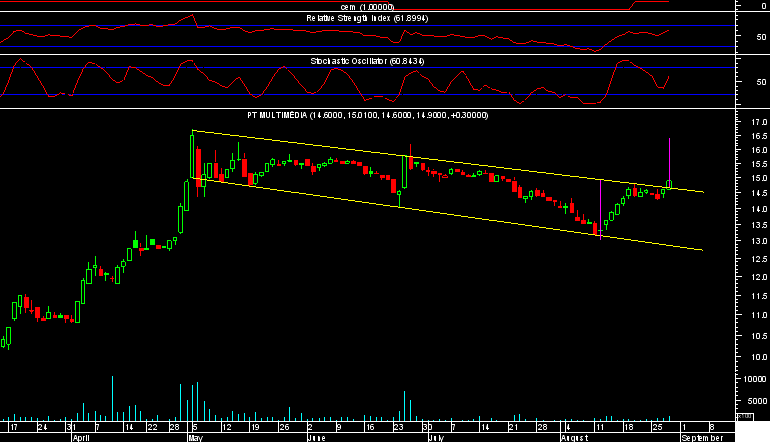Click the 50 level on Stochastic axis

[761, 82]
